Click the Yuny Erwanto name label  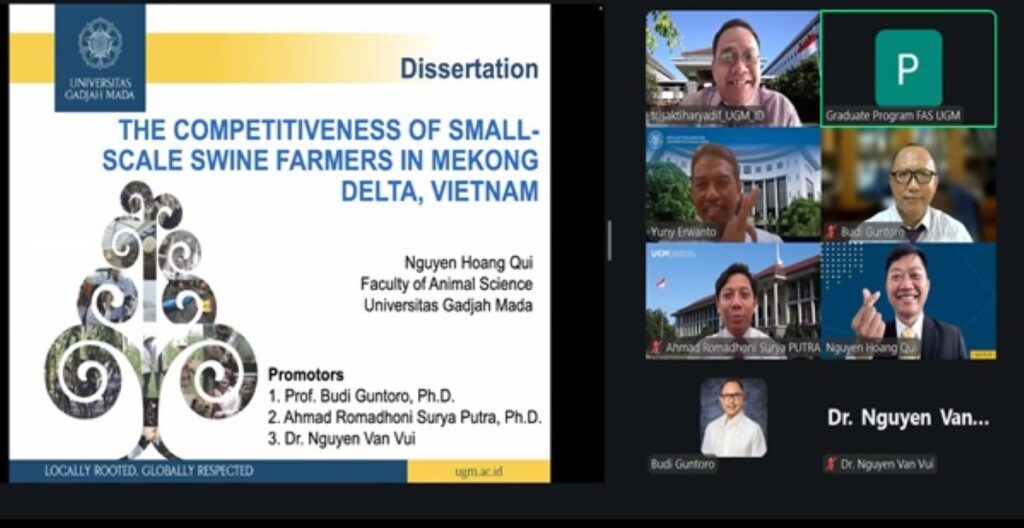[x=680, y=232]
